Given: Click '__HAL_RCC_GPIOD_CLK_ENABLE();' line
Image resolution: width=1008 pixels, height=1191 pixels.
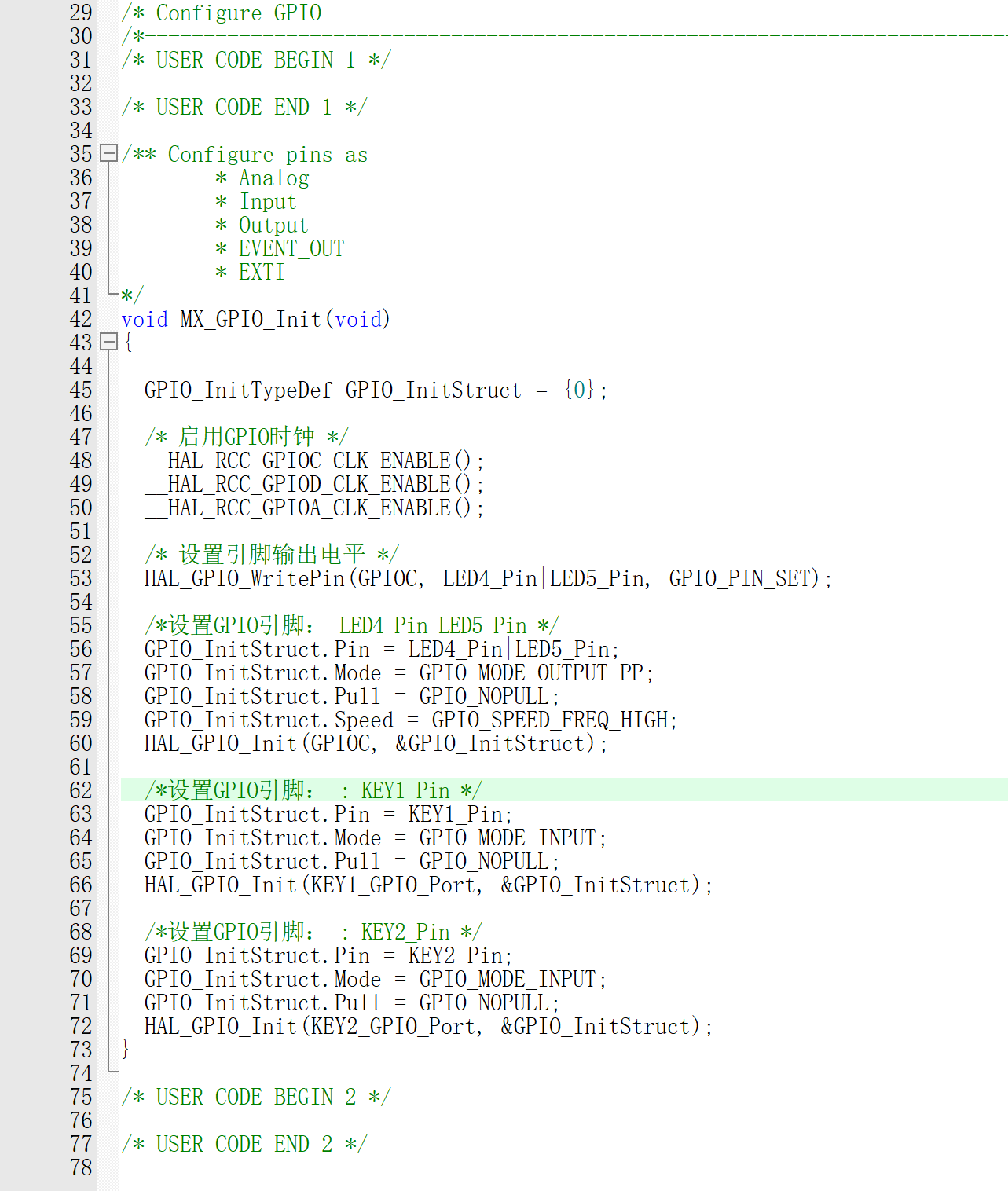Looking at the screenshot, I should click(x=314, y=484).
